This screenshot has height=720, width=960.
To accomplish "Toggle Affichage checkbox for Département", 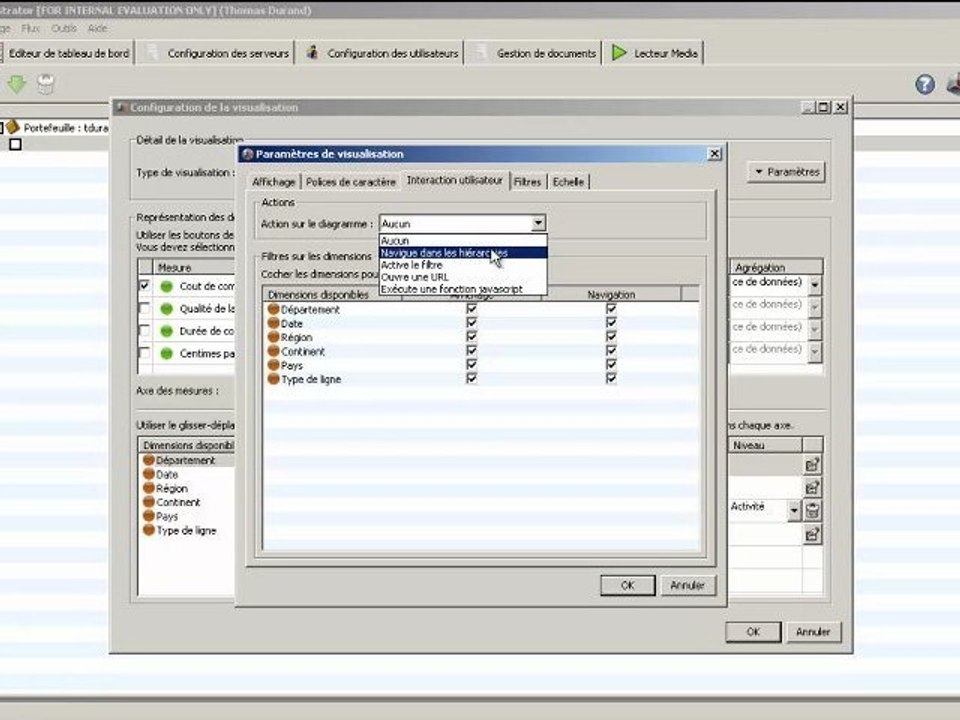I will click(x=471, y=308).
